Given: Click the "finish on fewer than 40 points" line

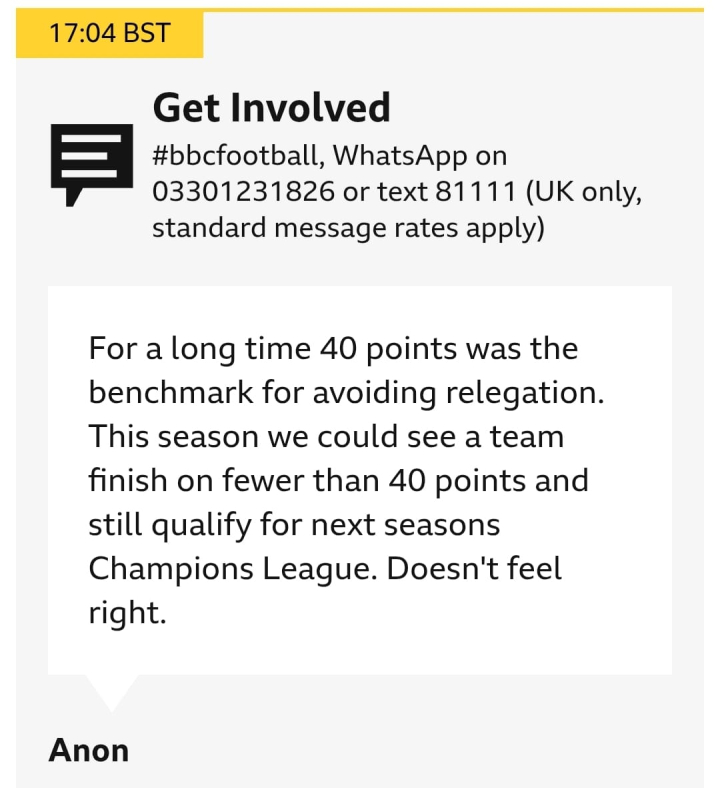Looking at the screenshot, I should point(339,480).
